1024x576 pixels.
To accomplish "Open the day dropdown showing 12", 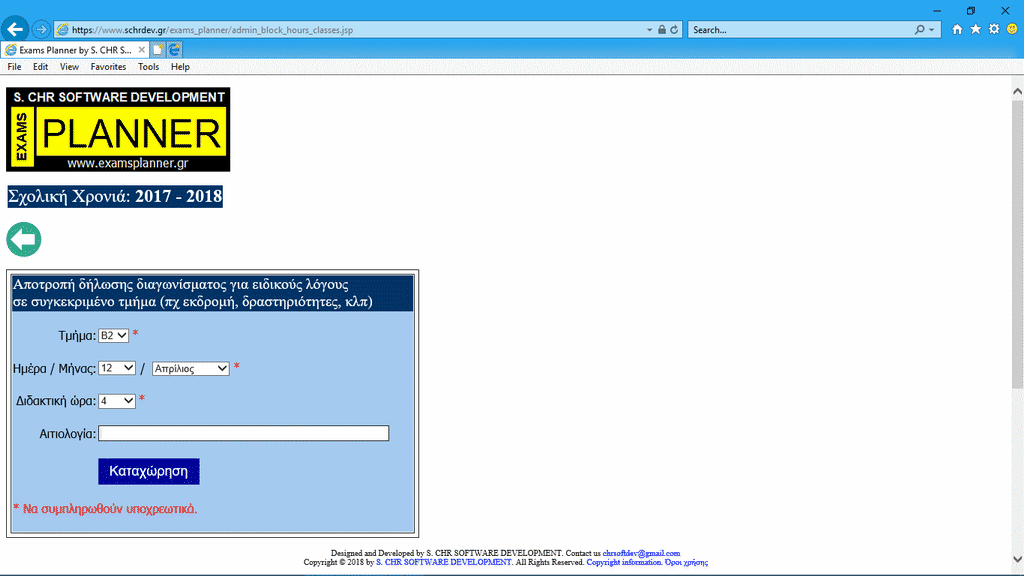I will pos(117,368).
